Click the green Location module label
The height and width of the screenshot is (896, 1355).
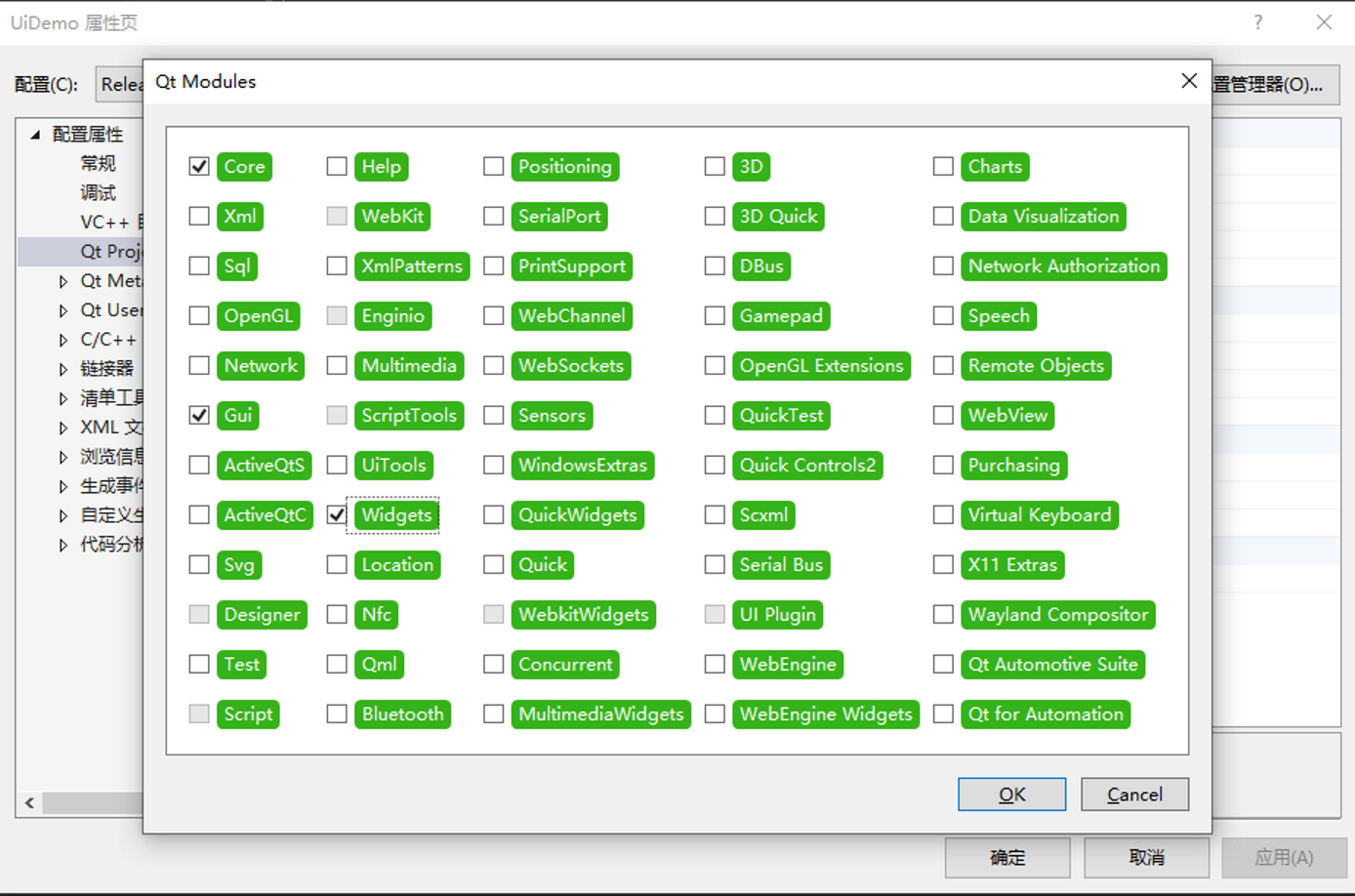(x=397, y=565)
